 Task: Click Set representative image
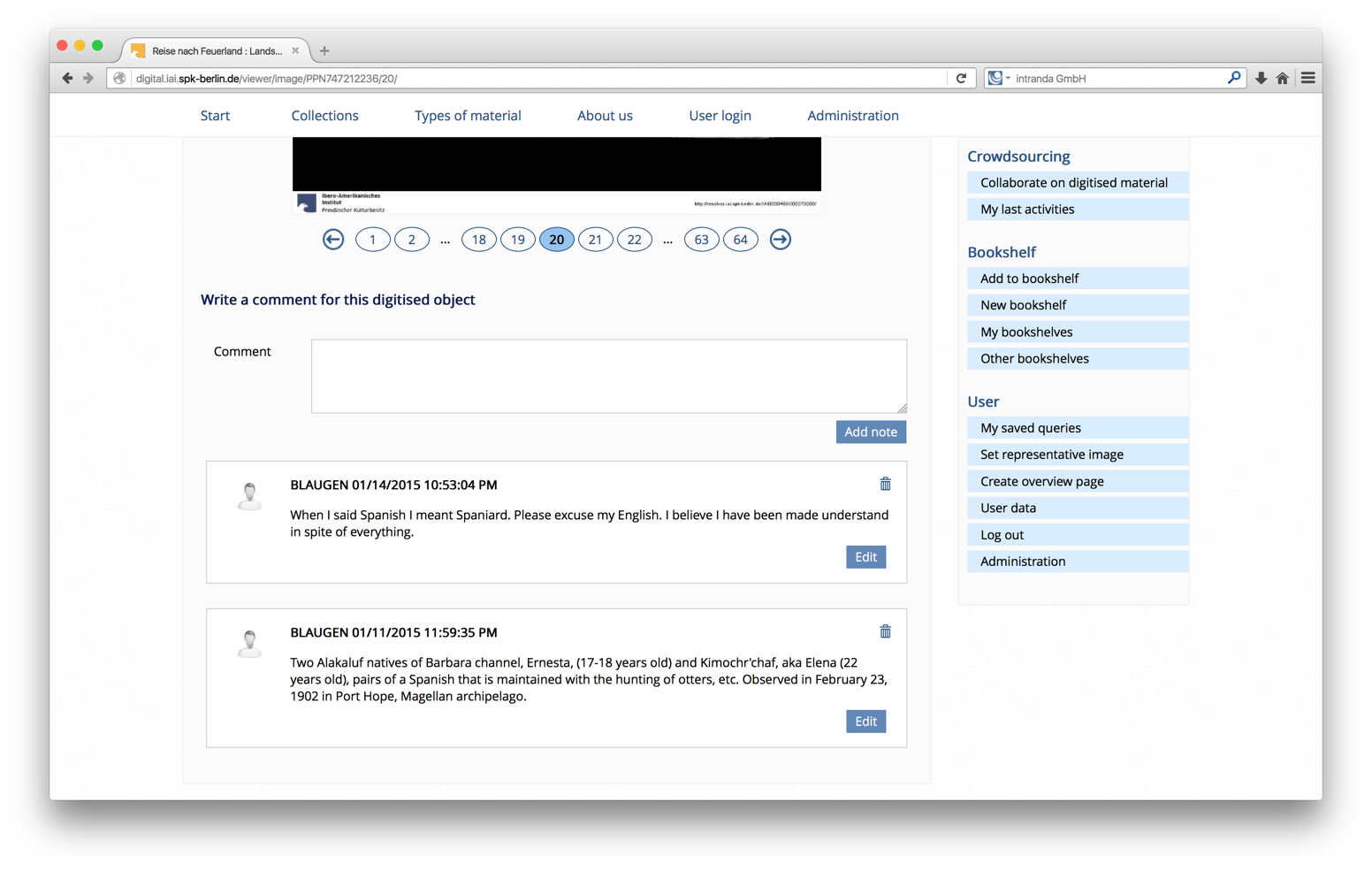pos(1078,455)
